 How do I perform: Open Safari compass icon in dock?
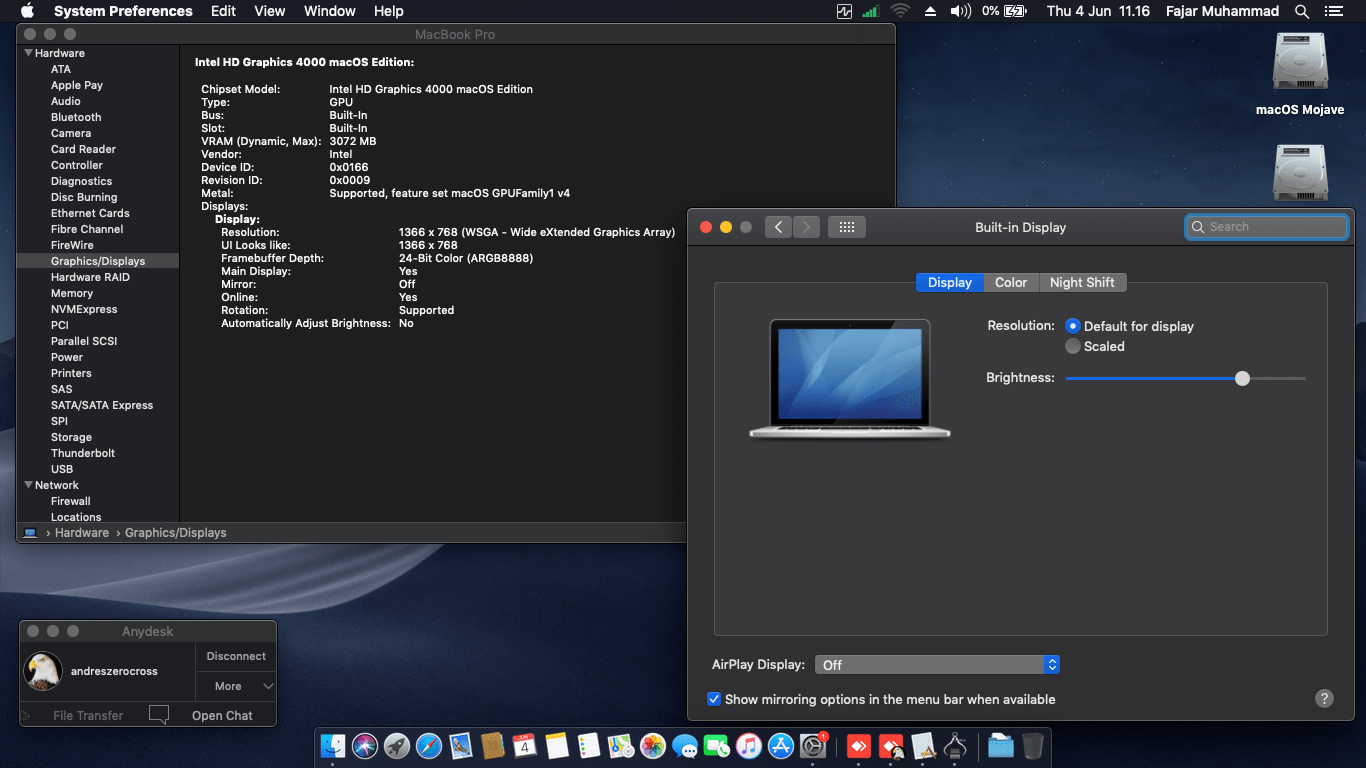(429, 746)
